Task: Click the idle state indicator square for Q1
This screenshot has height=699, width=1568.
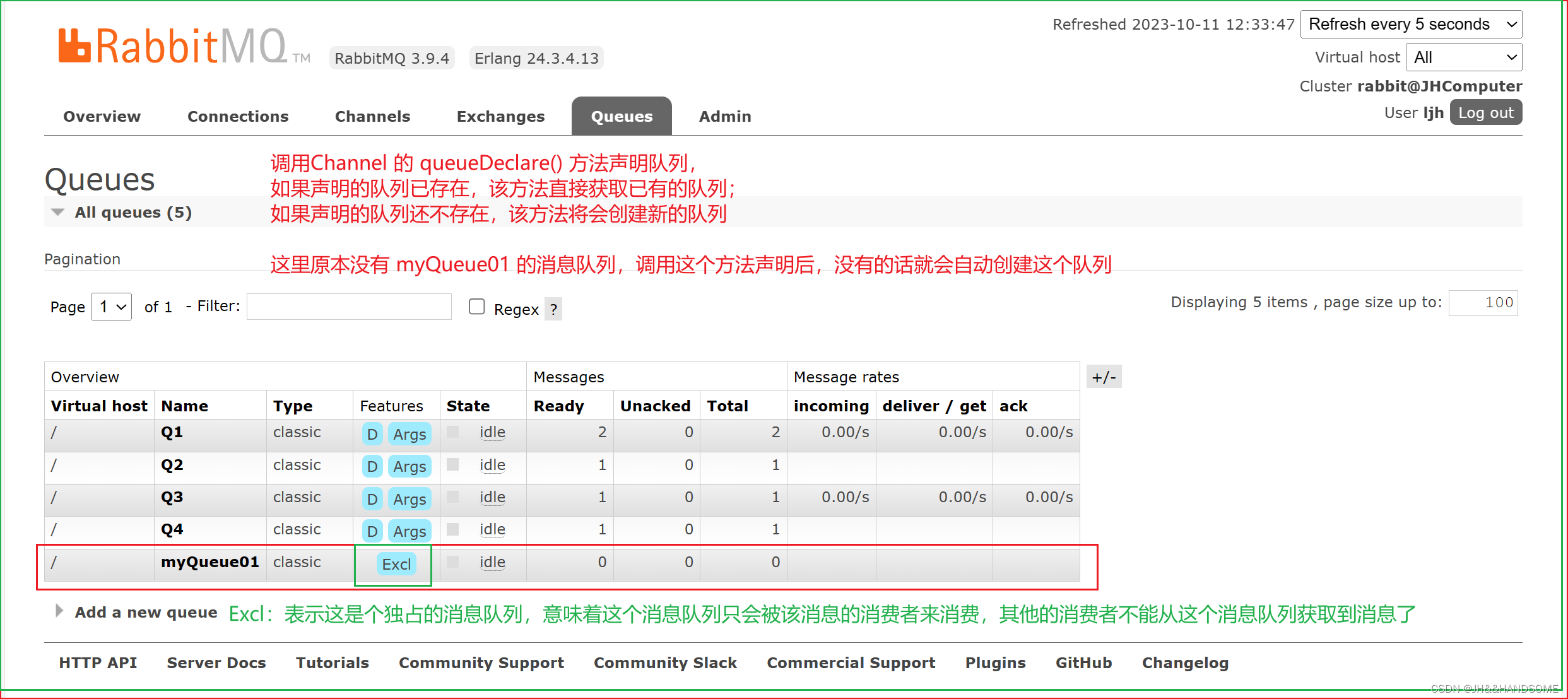Action: click(x=452, y=432)
